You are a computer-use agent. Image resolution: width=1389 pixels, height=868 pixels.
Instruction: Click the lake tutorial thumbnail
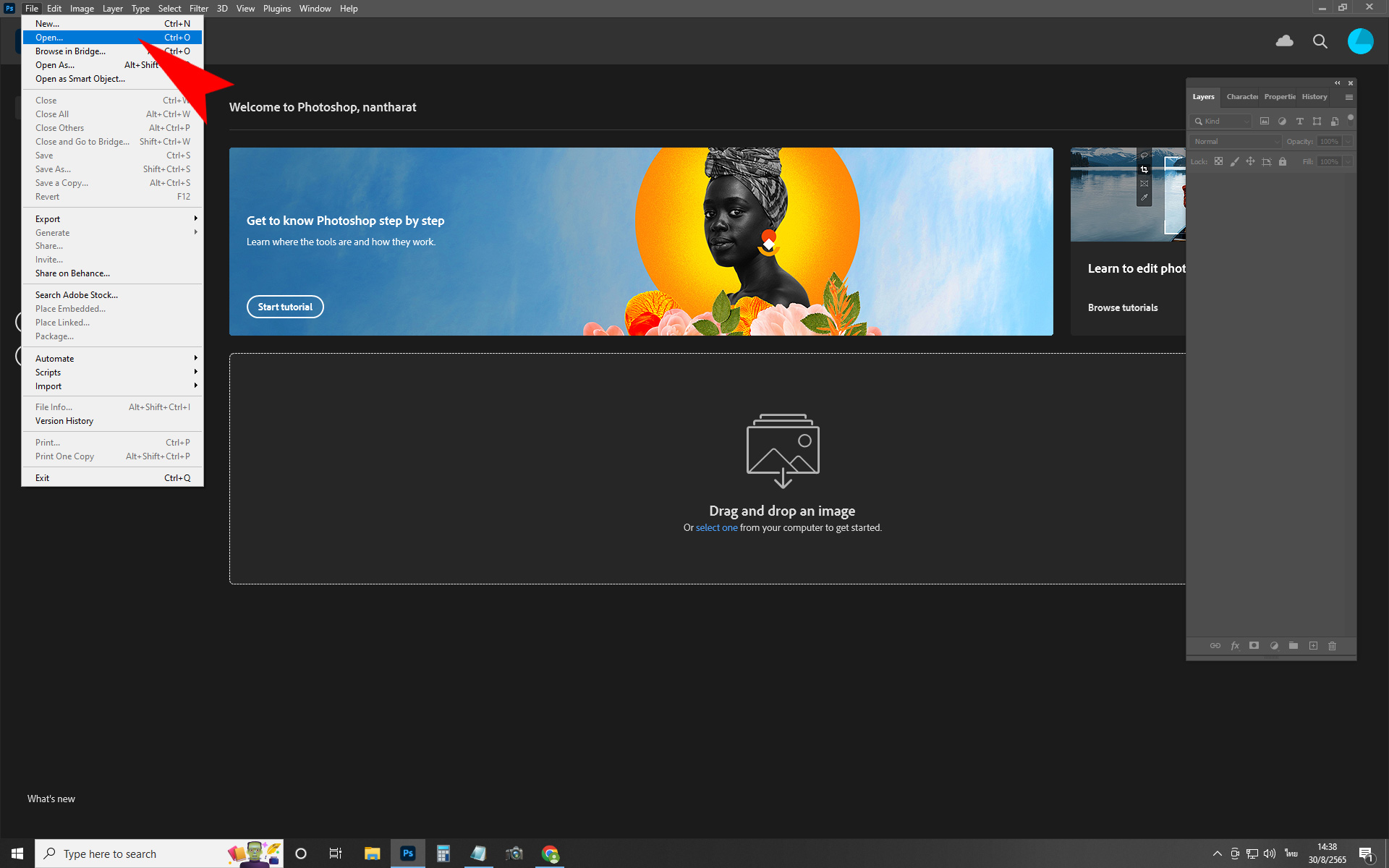[x=1128, y=195]
